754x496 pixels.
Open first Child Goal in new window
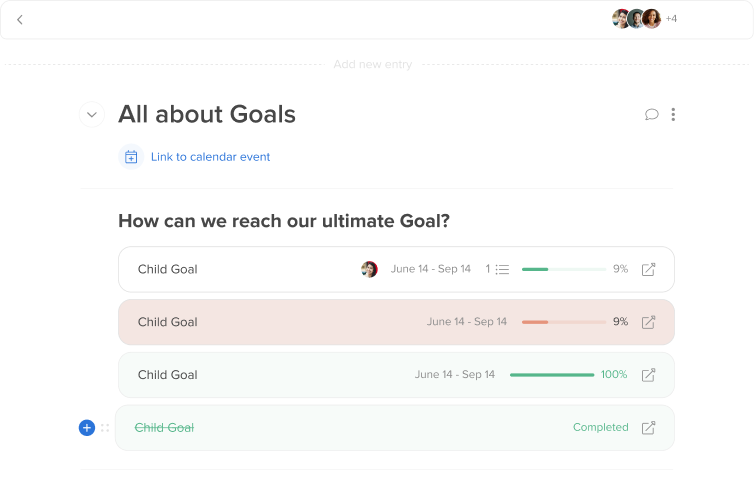point(648,269)
